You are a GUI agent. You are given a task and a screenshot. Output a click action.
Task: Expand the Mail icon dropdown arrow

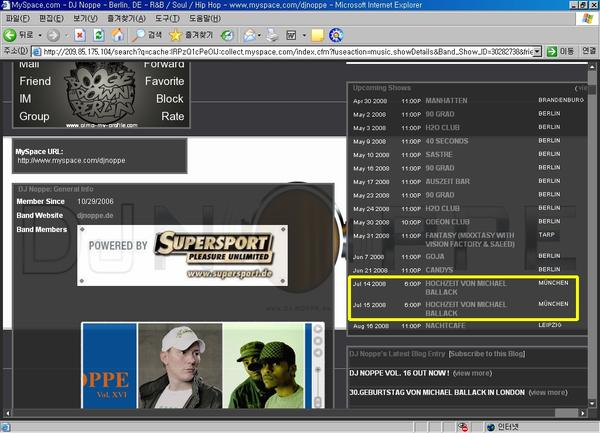259,34
